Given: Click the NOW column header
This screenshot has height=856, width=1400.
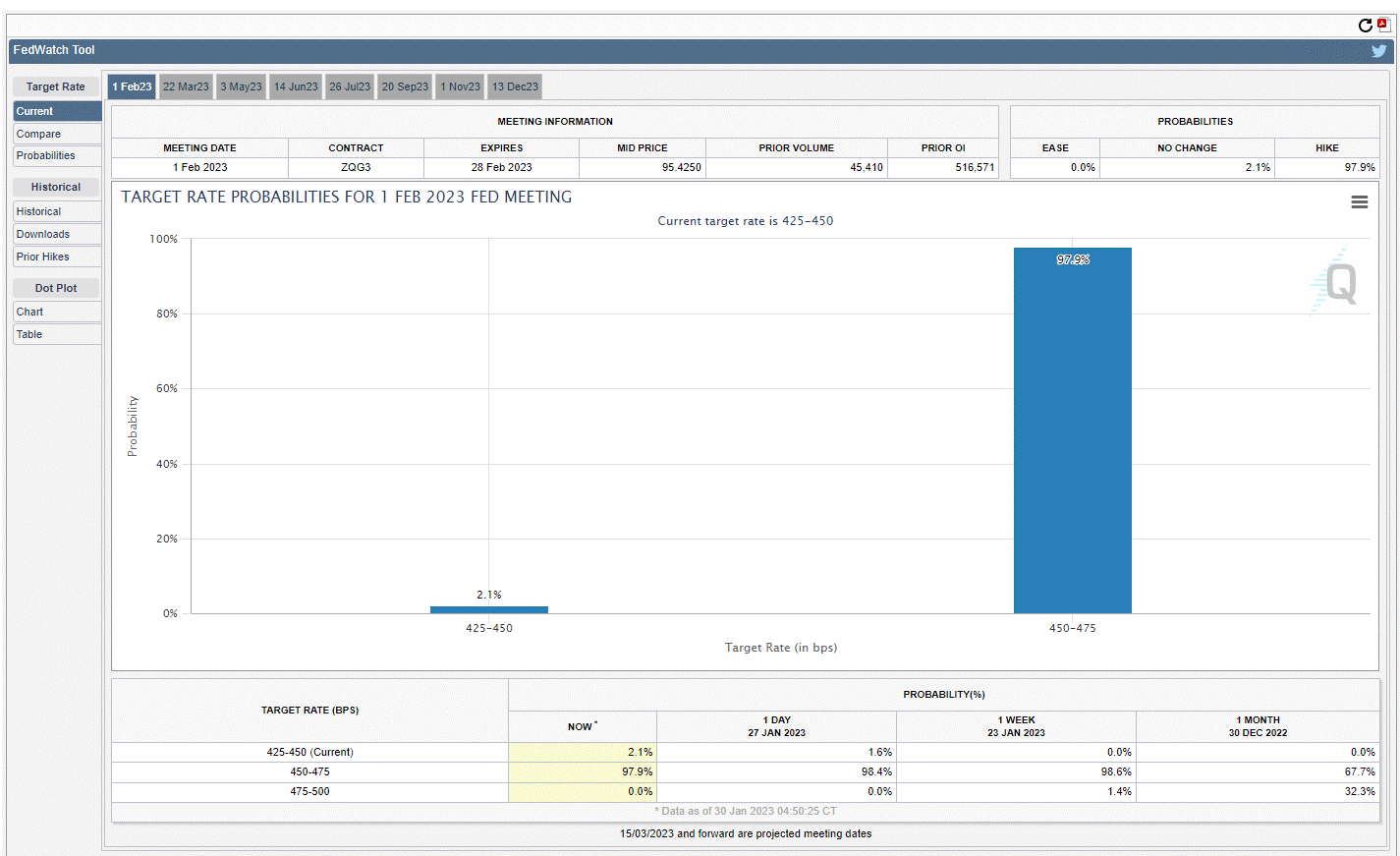Looking at the screenshot, I should (582, 726).
